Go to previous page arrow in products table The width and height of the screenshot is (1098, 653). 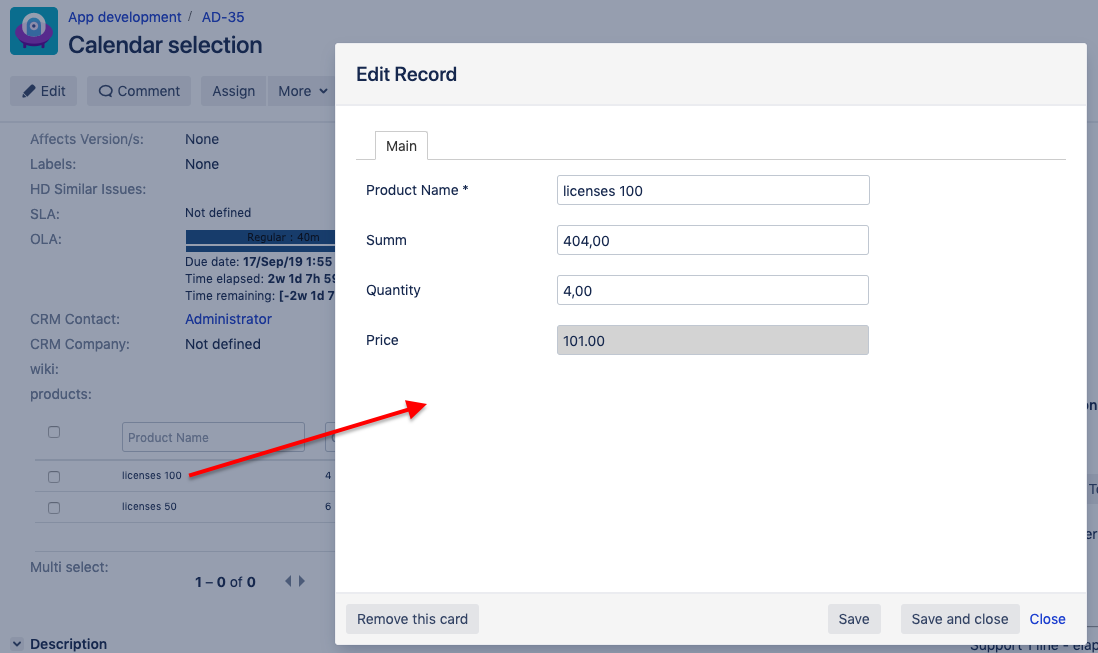pyautogui.click(x=289, y=581)
